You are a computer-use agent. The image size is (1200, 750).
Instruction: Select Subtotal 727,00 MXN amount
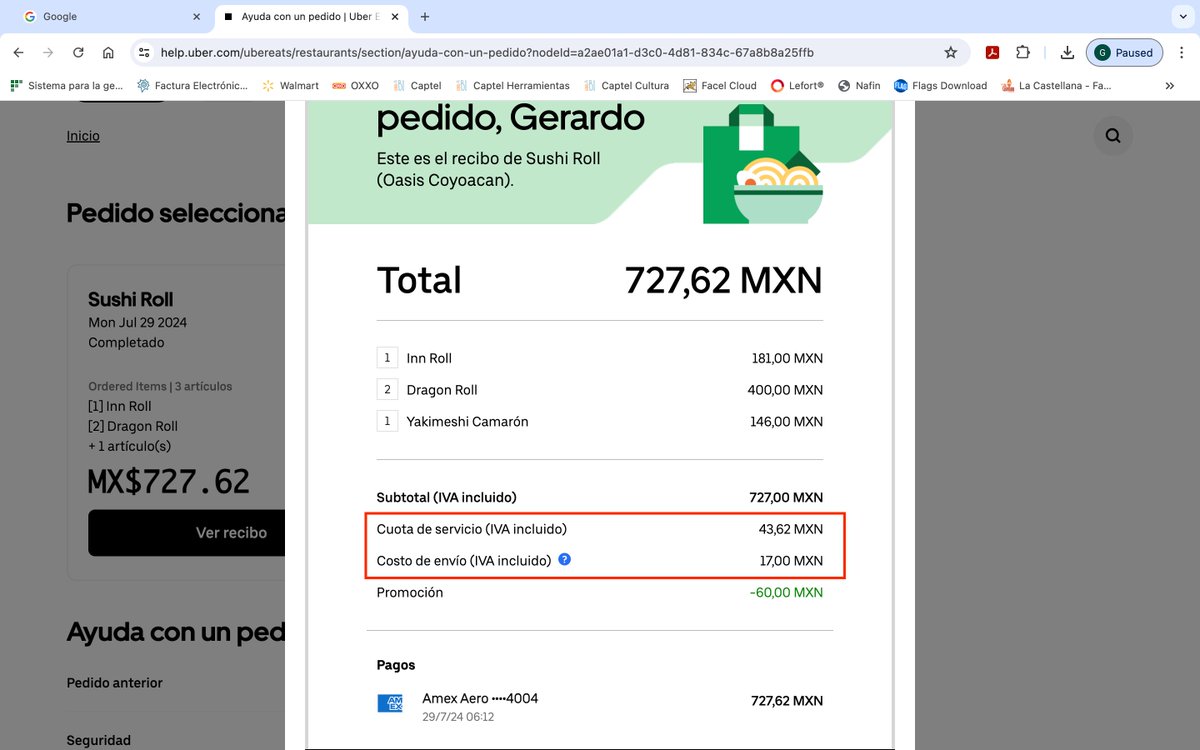(x=786, y=497)
